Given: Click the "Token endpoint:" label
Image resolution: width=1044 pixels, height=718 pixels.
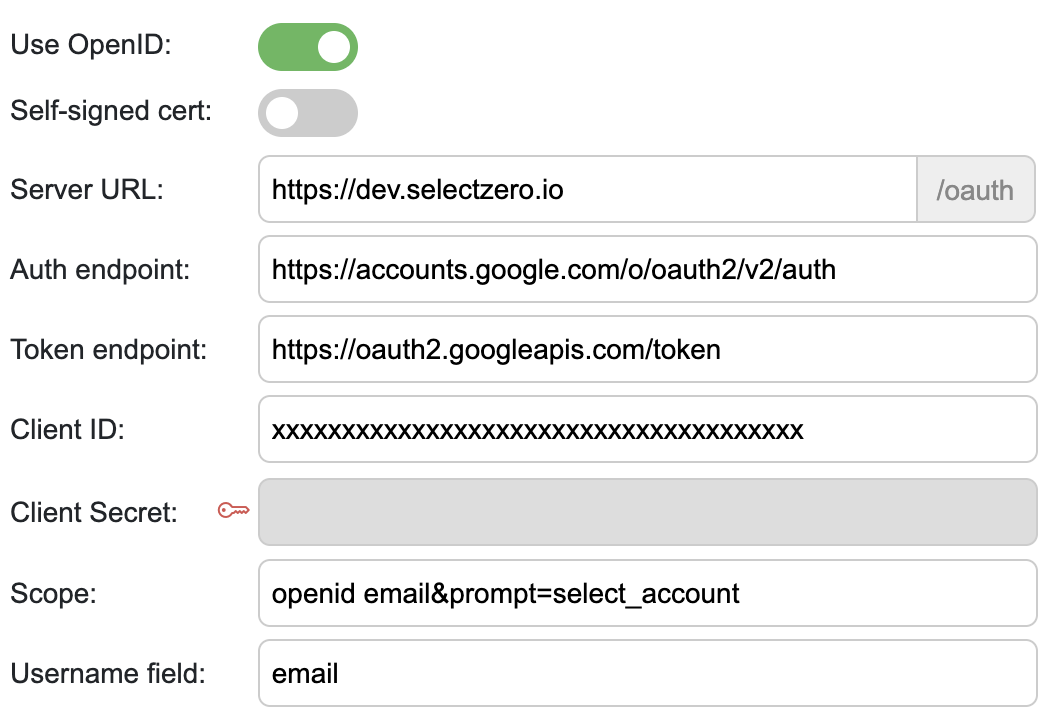Looking at the screenshot, I should [109, 350].
